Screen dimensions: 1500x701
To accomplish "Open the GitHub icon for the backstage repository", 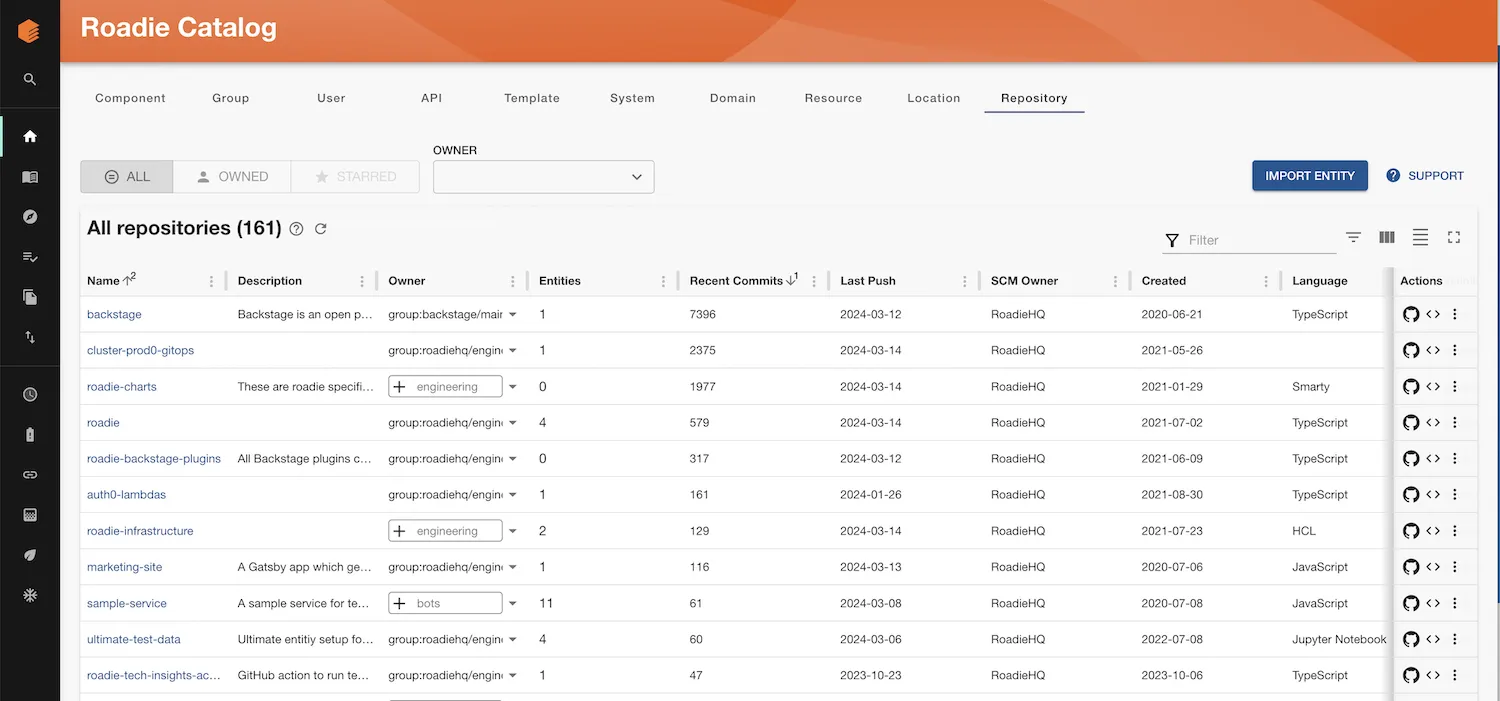I will click(1411, 314).
